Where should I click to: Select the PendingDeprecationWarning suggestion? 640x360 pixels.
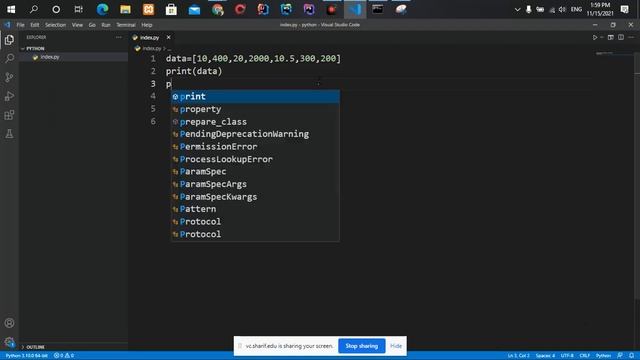255,134
